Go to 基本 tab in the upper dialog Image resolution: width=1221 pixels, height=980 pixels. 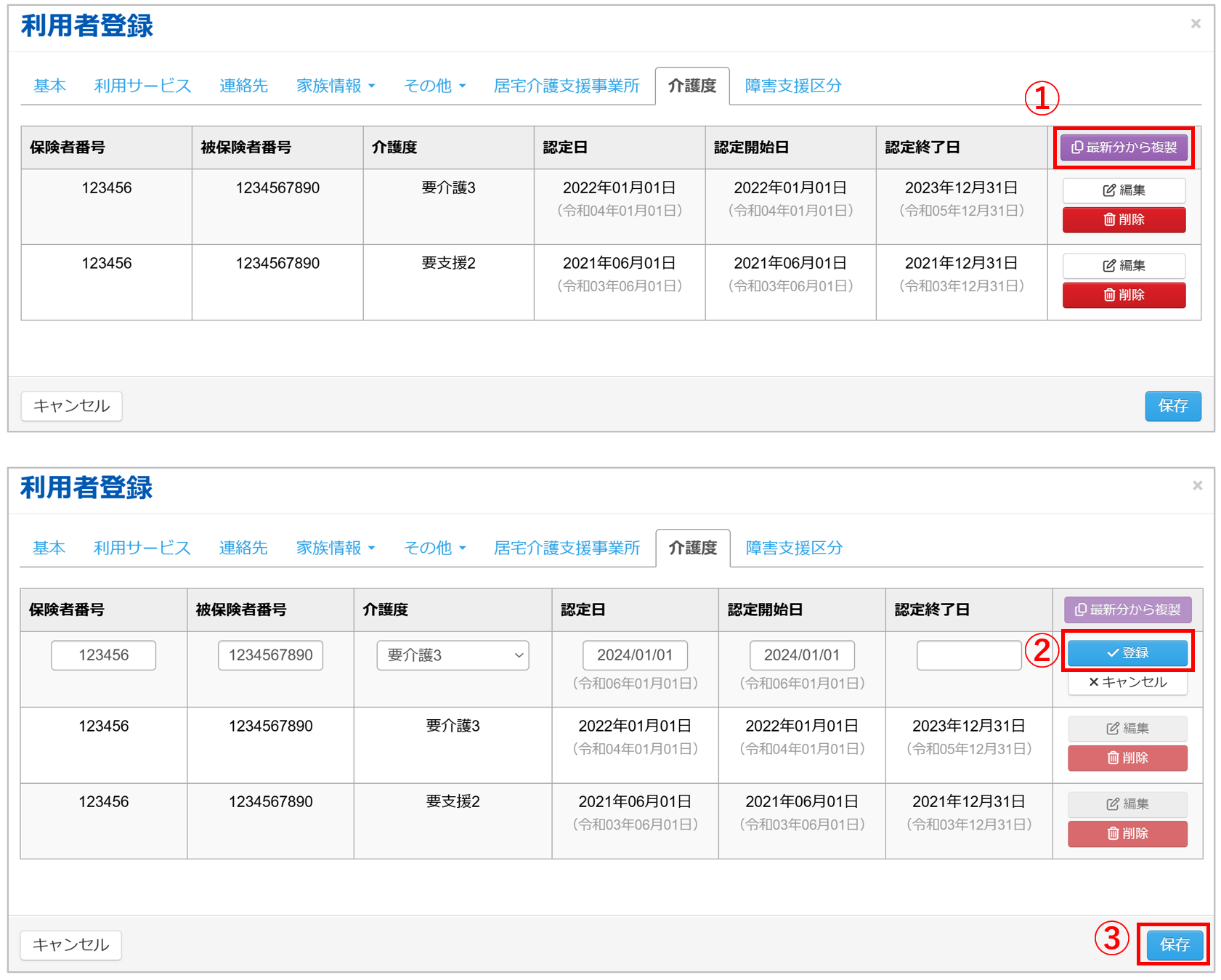(x=49, y=86)
